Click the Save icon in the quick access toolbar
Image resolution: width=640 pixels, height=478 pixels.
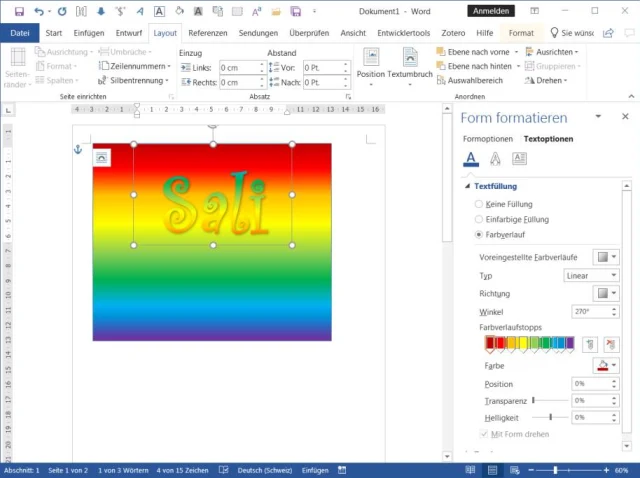pos(18,11)
